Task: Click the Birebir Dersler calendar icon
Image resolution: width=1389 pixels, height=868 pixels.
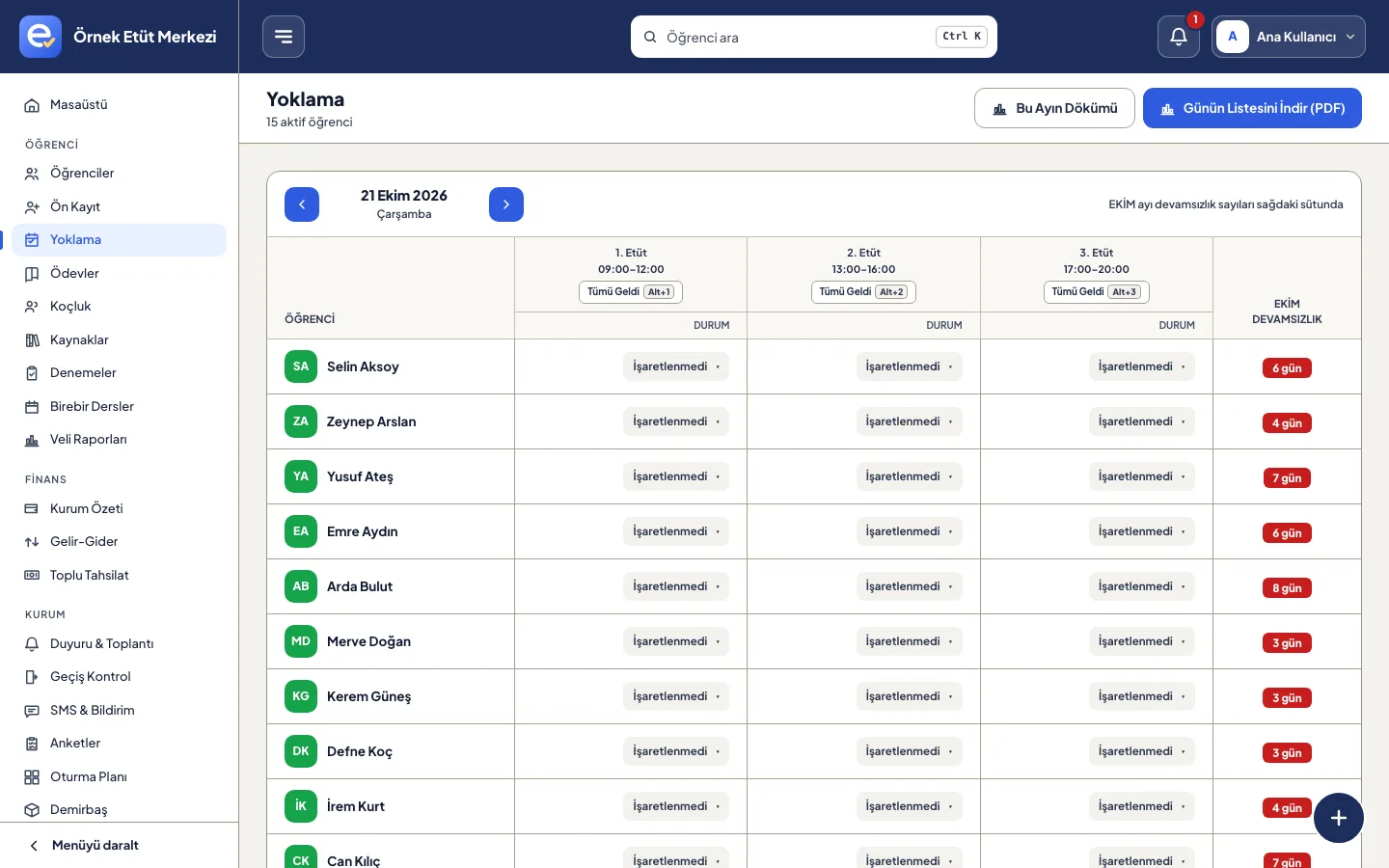Action: (32, 407)
